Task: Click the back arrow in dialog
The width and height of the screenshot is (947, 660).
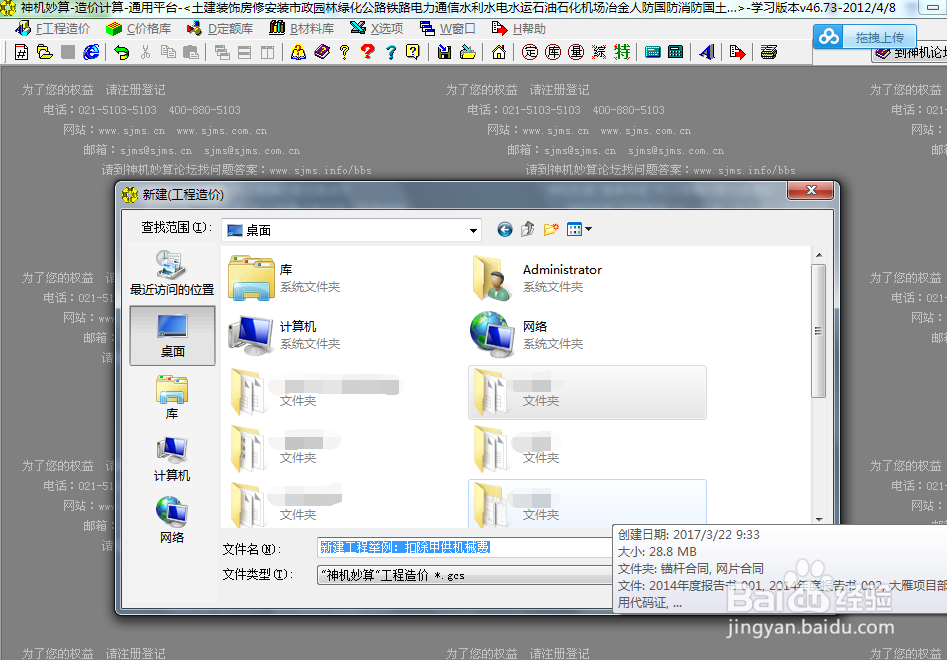Action: 505,229
